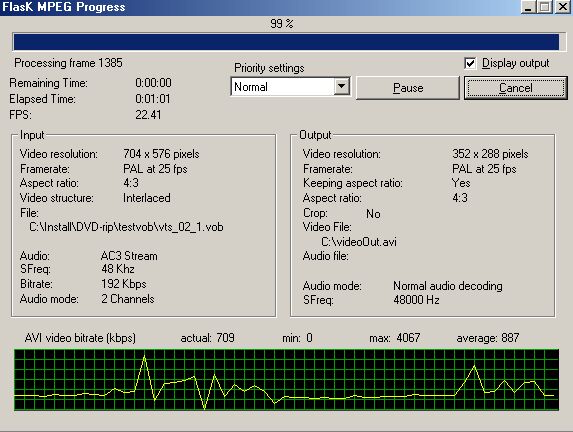The width and height of the screenshot is (573, 432).
Task: Click the Output group box heading
Action: click(x=315, y=135)
